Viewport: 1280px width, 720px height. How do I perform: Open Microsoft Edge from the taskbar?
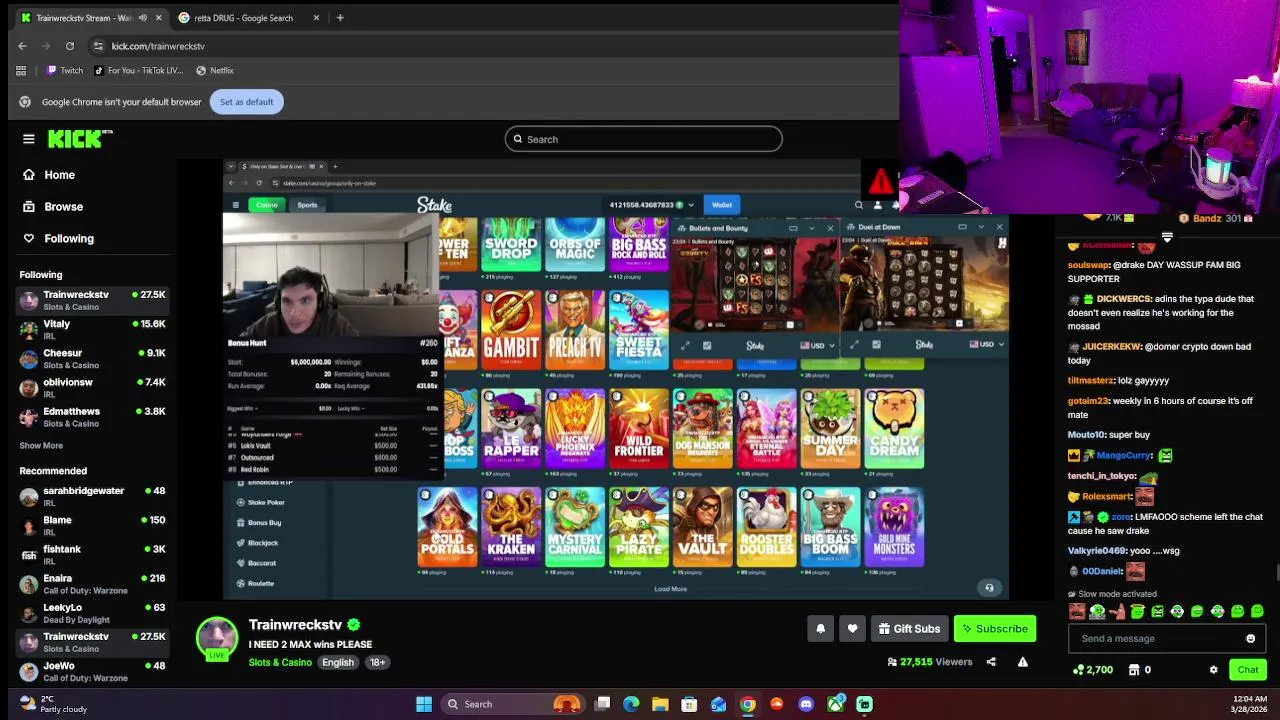(x=631, y=704)
